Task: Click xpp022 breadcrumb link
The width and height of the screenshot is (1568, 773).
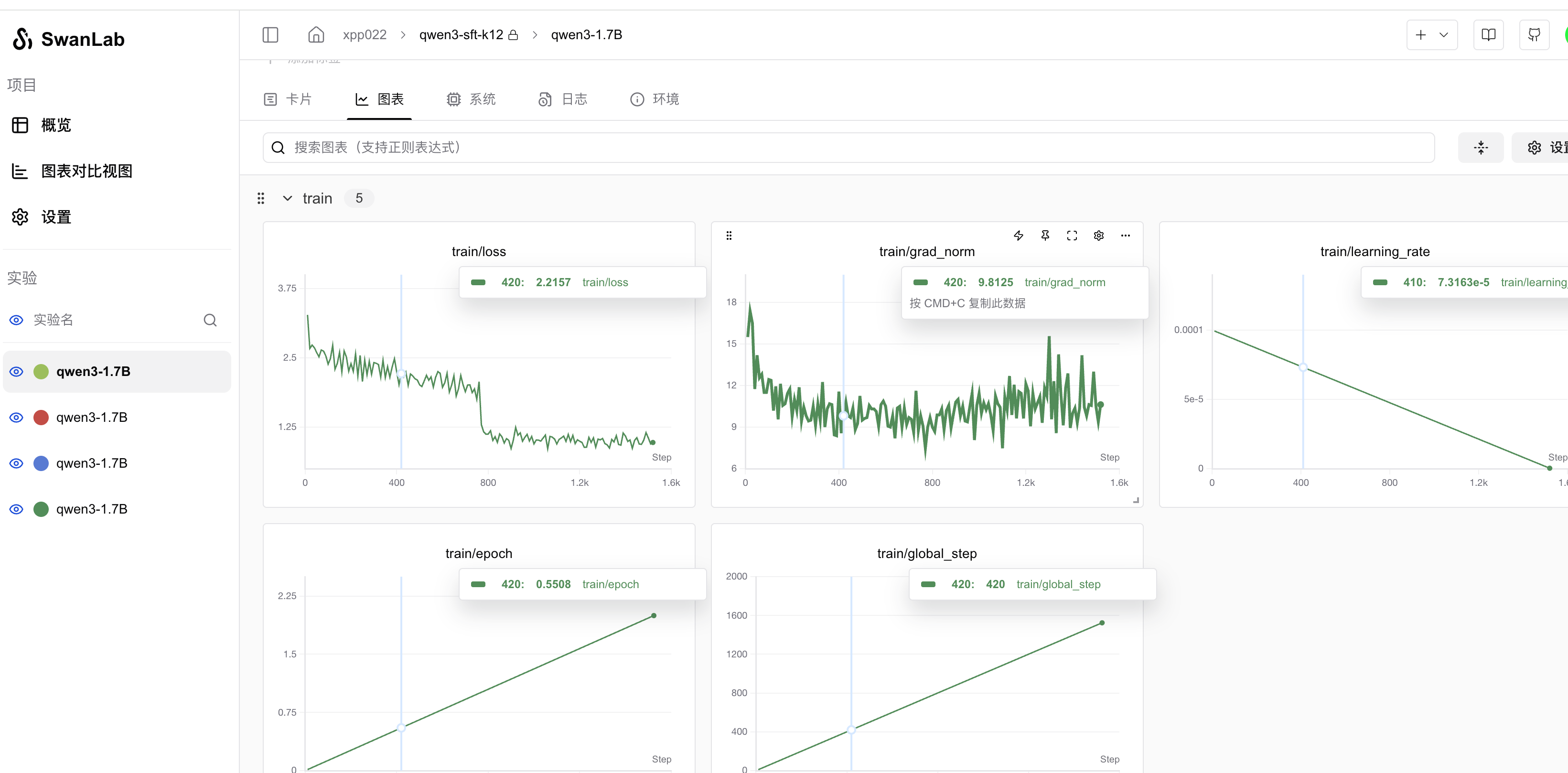Action: coord(365,35)
